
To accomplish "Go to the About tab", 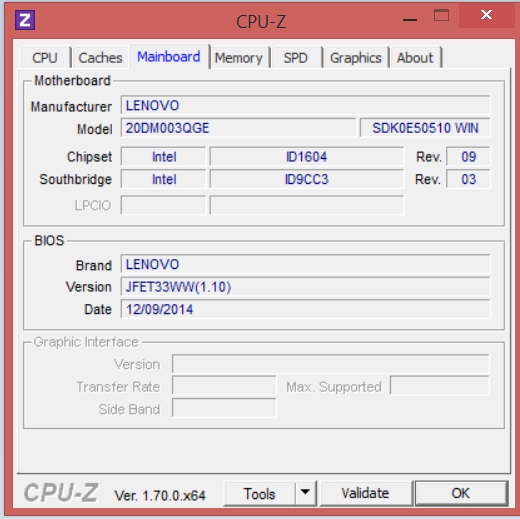I will [x=415, y=58].
